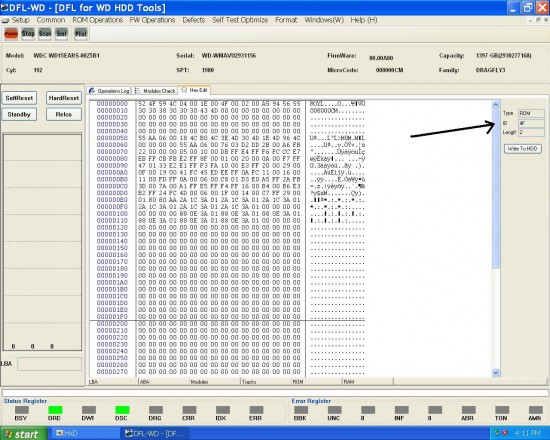Click the HardReset button
The width and height of the screenshot is (550, 440).
(x=63, y=98)
